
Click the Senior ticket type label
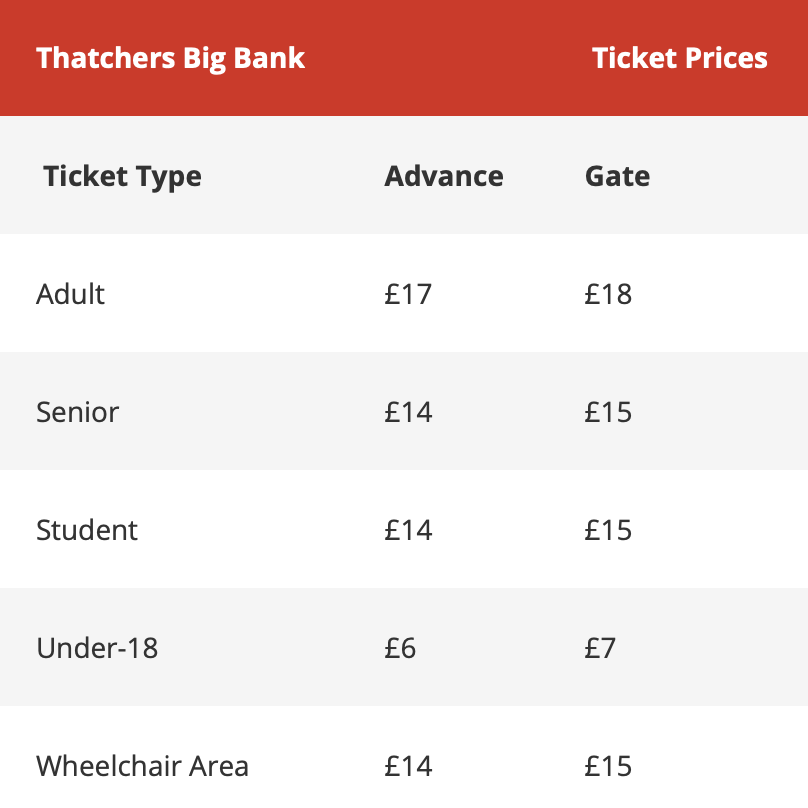(78, 412)
